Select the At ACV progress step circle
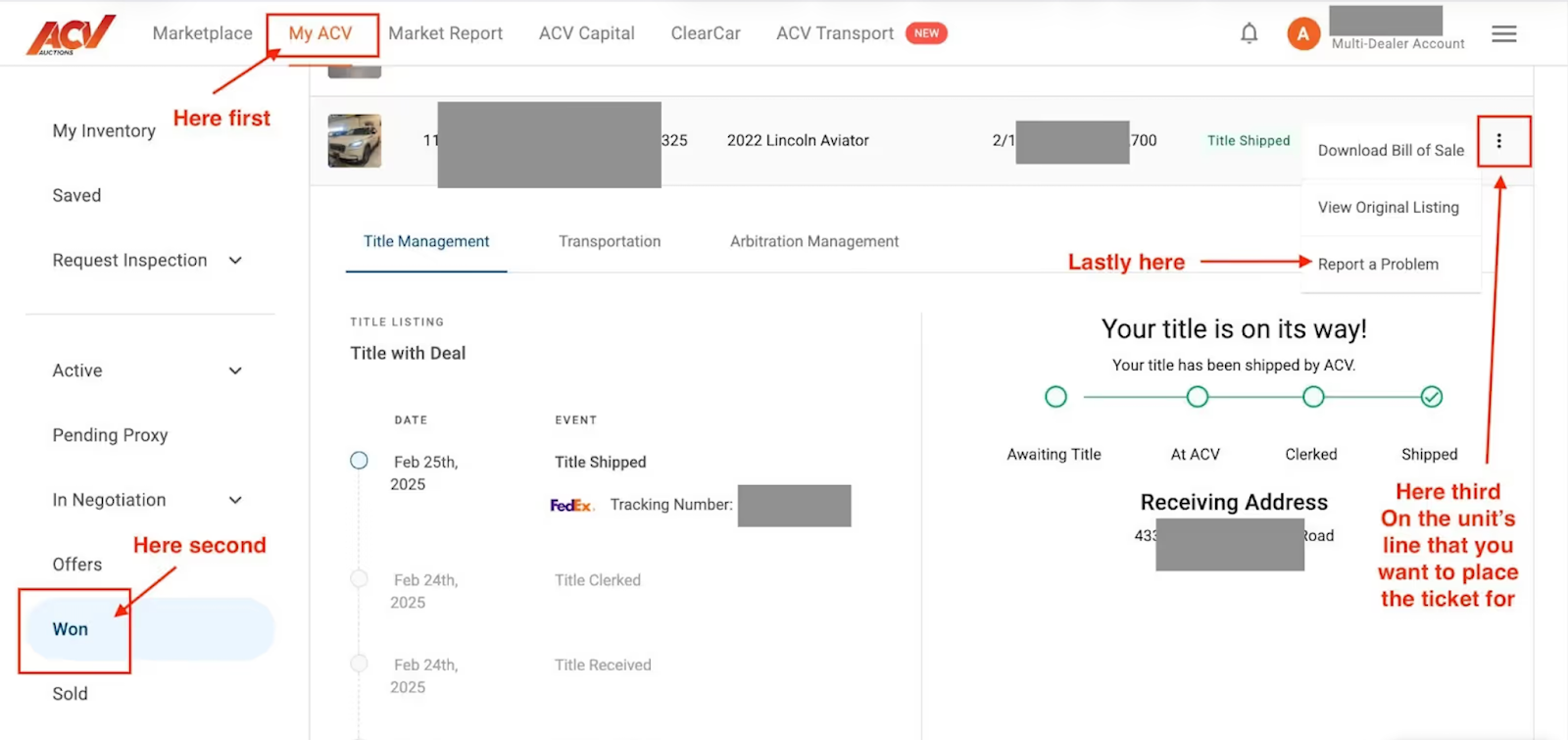Viewport: 1568px width, 740px height. tap(1197, 397)
